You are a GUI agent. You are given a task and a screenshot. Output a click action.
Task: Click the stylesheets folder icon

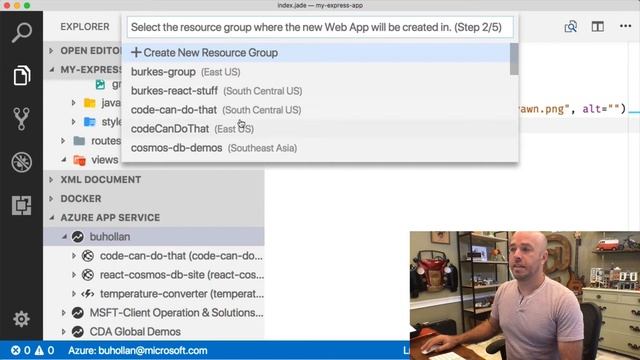[x=89, y=122]
